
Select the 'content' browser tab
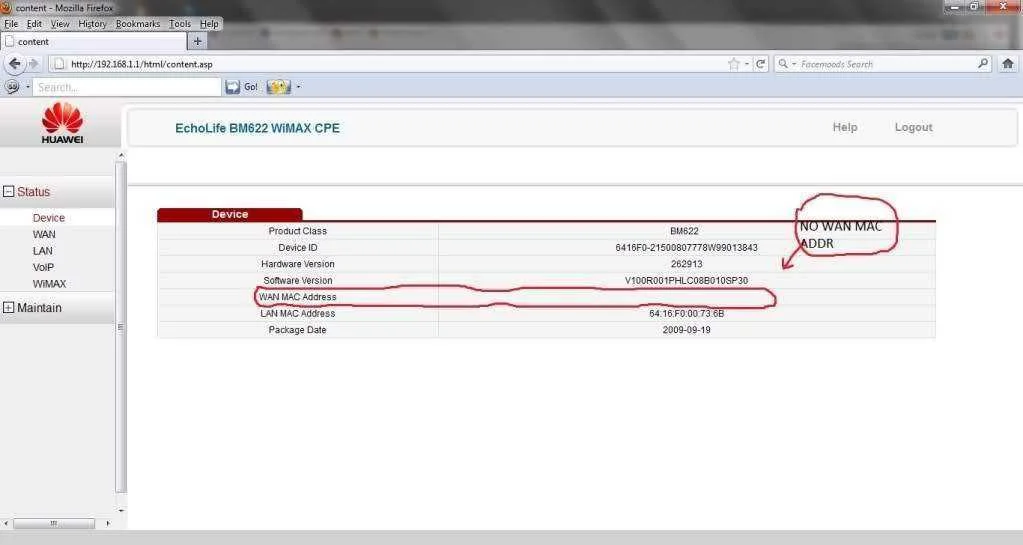[93, 41]
